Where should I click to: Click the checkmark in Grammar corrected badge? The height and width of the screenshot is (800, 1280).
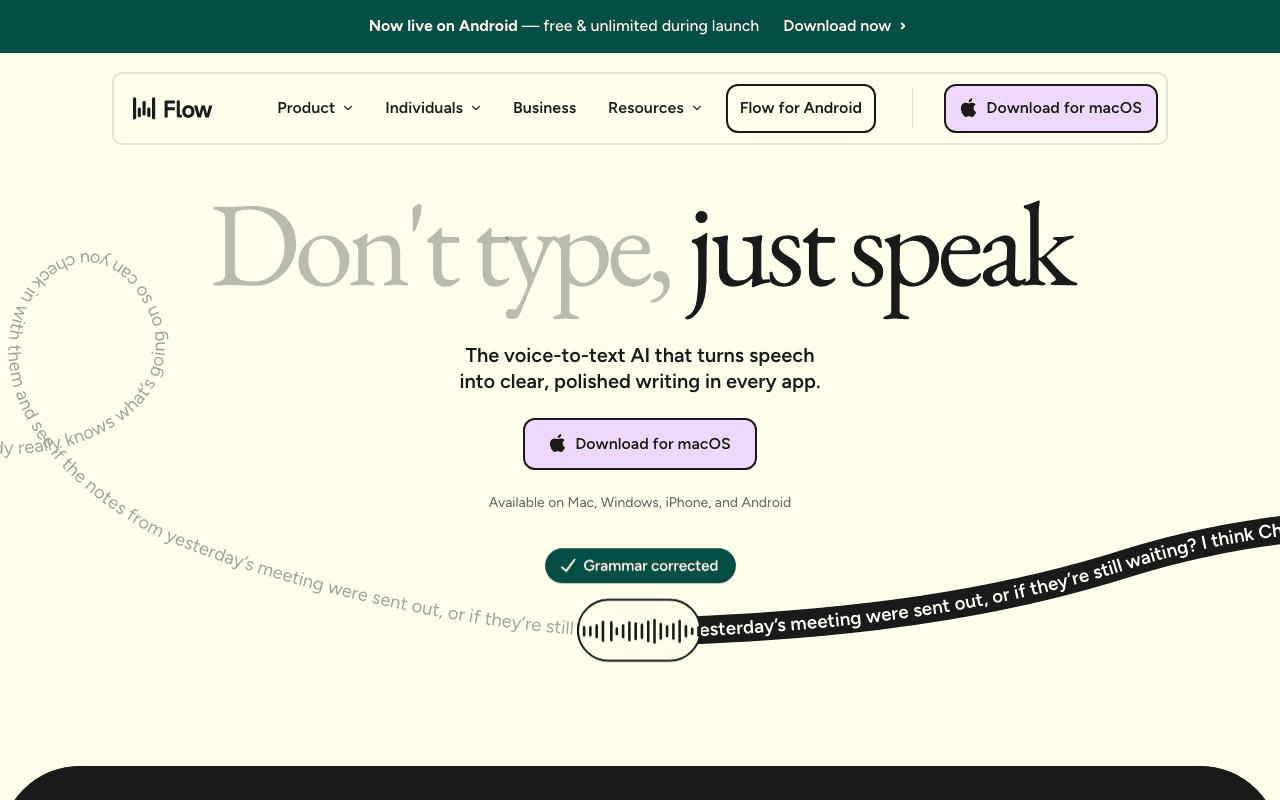click(x=568, y=565)
